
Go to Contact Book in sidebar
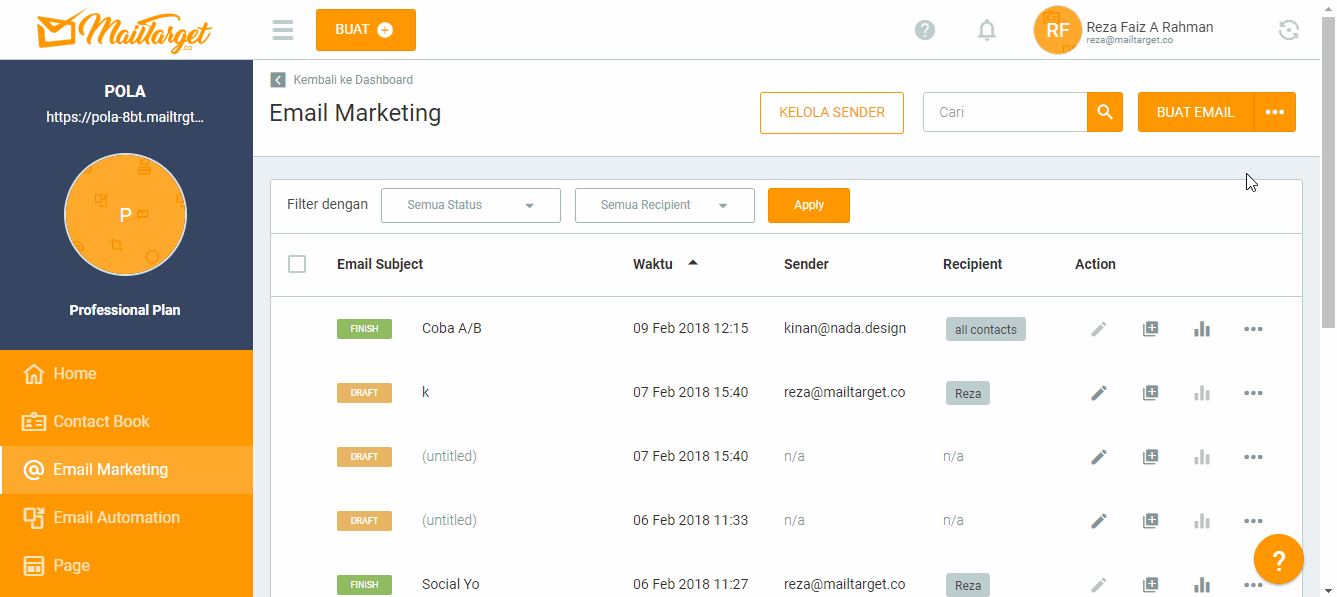(101, 421)
